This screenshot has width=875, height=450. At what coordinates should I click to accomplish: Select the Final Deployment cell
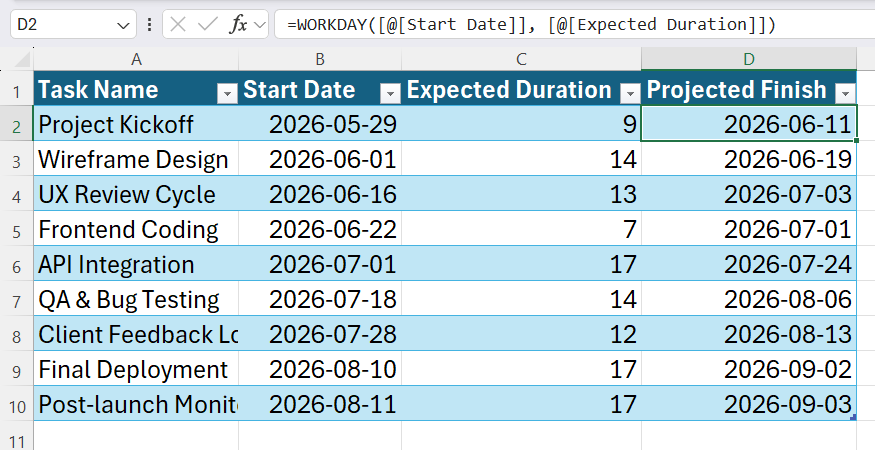[x=136, y=369]
